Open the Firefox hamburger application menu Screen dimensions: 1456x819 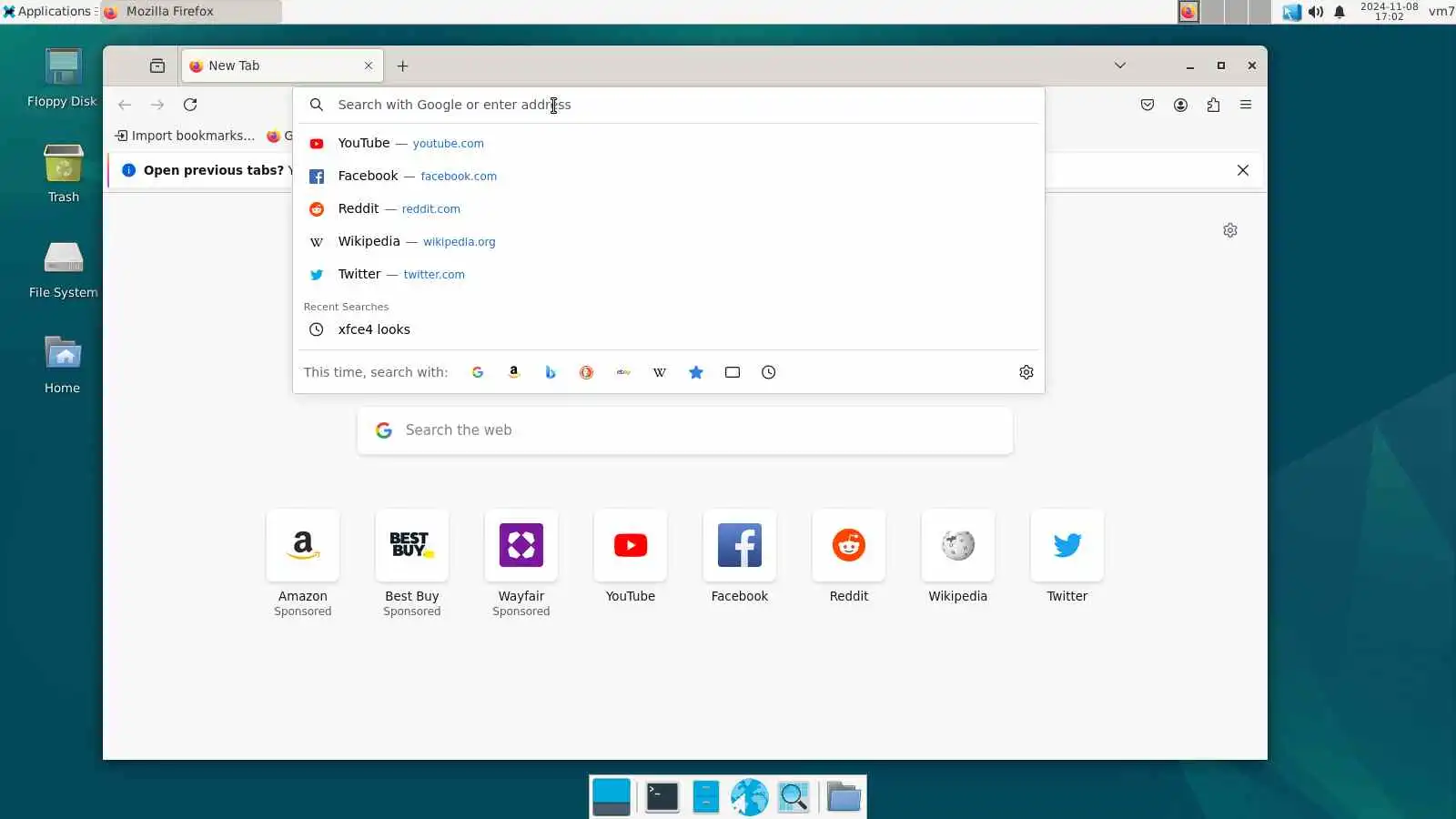(1246, 105)
